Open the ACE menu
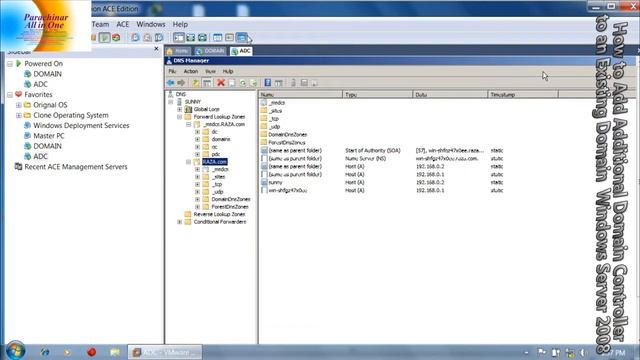The width and height of the screenshot is (640, 360). pos(122,24)
